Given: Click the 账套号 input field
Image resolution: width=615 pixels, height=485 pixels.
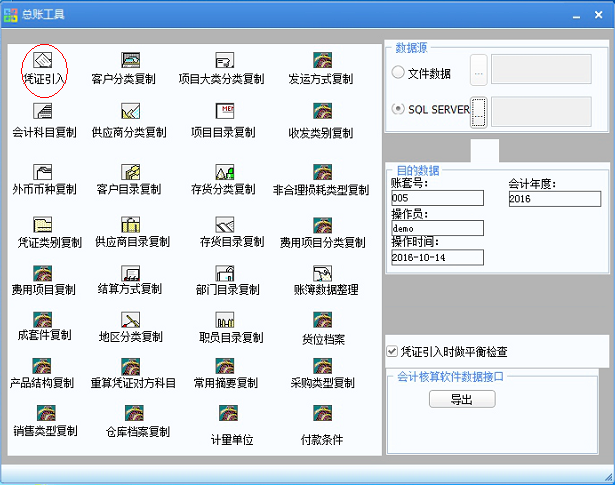Looking at the screenshot, I should coord(437,199).
